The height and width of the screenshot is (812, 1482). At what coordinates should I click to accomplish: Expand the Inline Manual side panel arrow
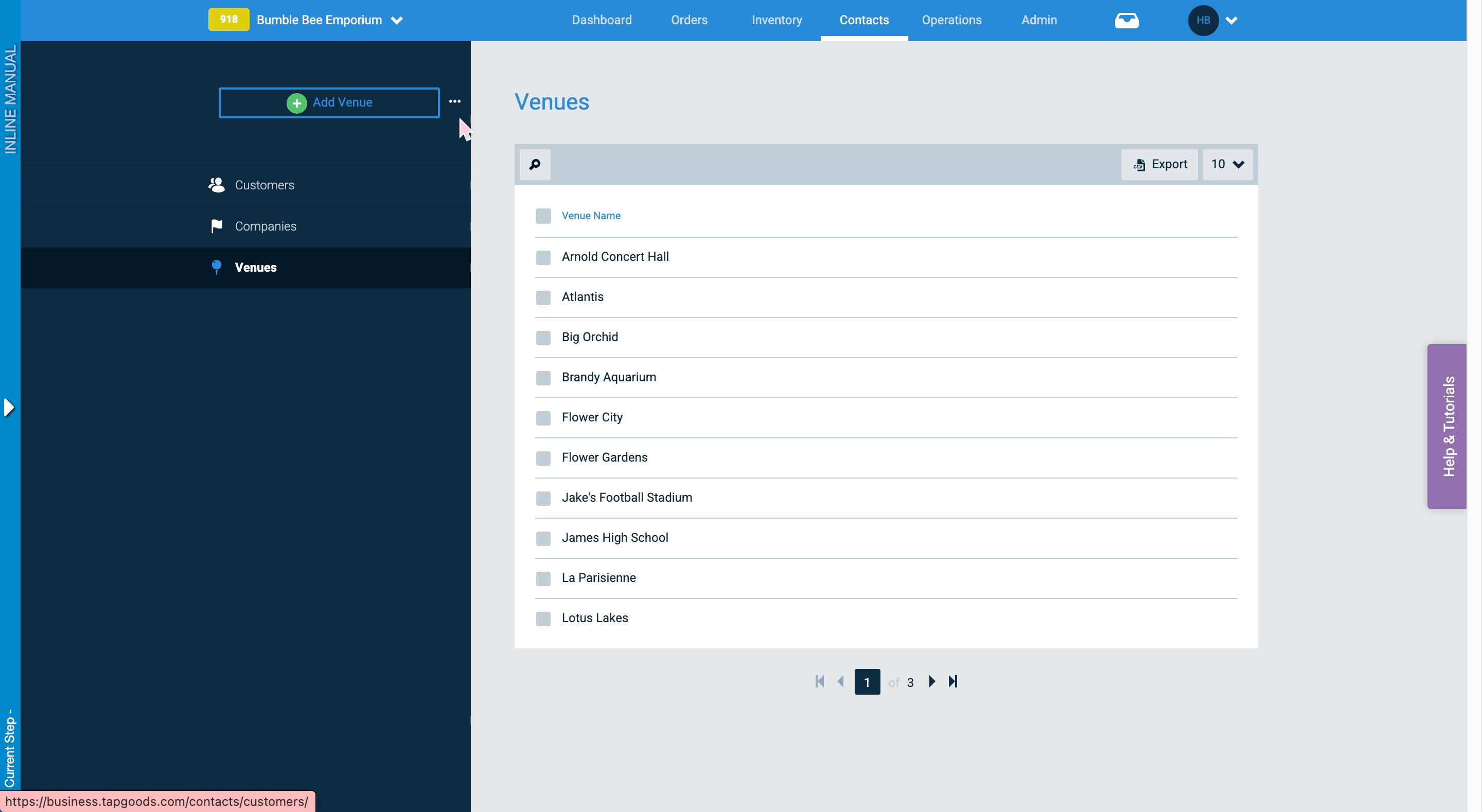9,408
